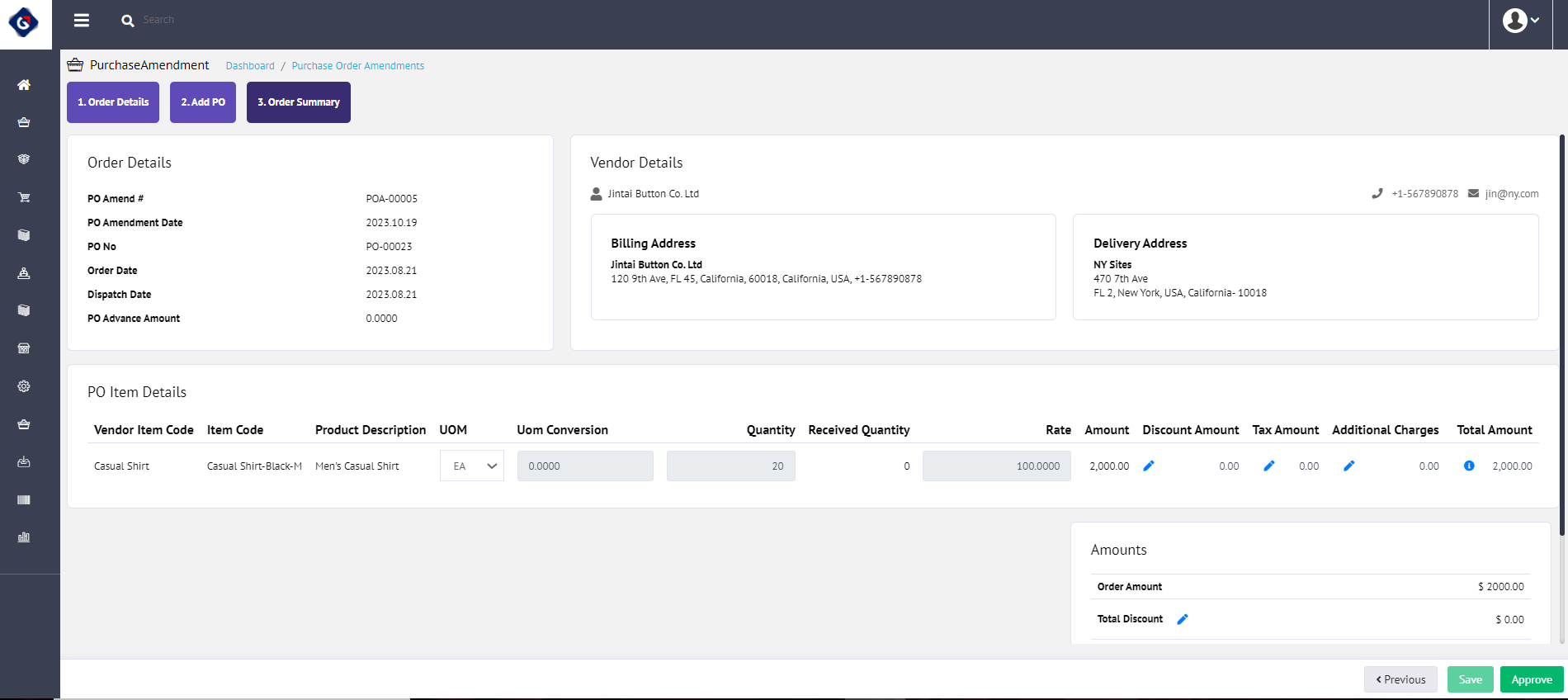Click the barcode icon in sidebar
The width and height of the screenshot is (1568, 700).
[x=24, y=499]
